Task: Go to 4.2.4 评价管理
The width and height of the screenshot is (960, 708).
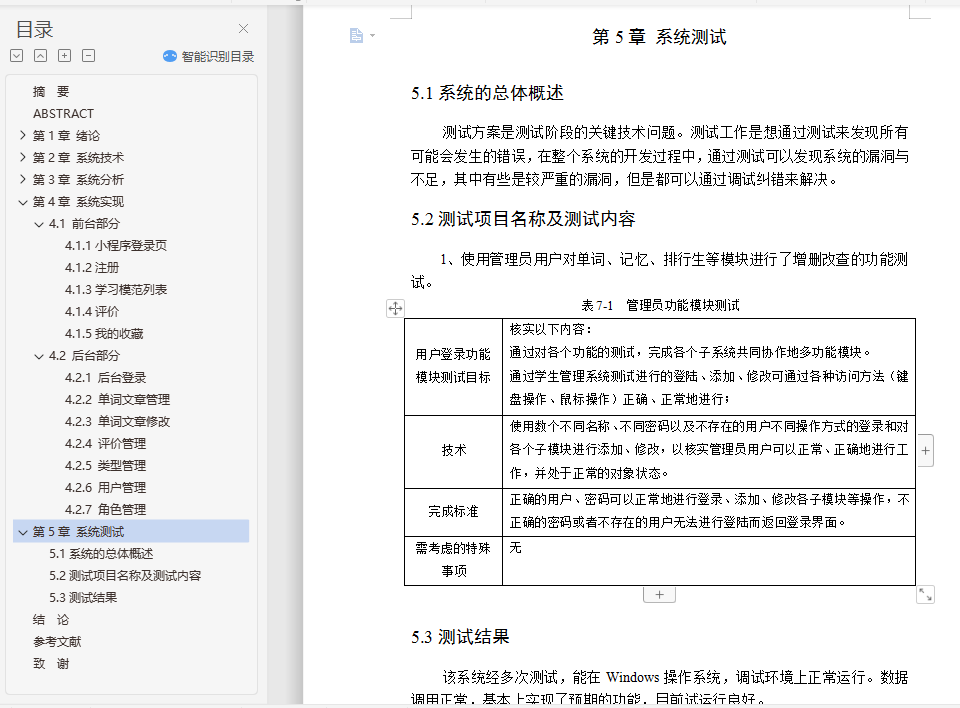Action: pos(105,443)
